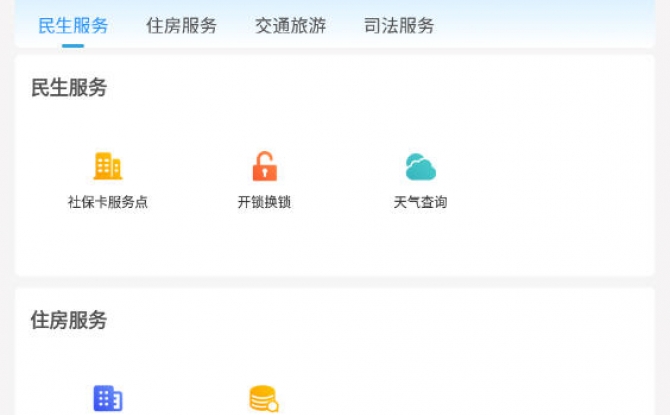The width and height of the screenshot is (670, 415).
Task: Click the 住房服务 section heading
Action: tap(69, 320)
